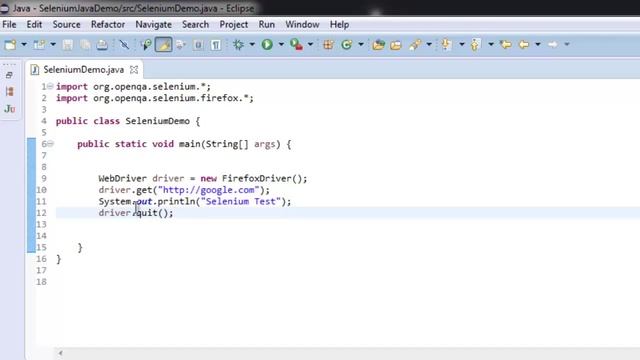Select the SeleniumDemo.java editor tab
The height and width of the screenshot is (360, 640).
(83, 70)
